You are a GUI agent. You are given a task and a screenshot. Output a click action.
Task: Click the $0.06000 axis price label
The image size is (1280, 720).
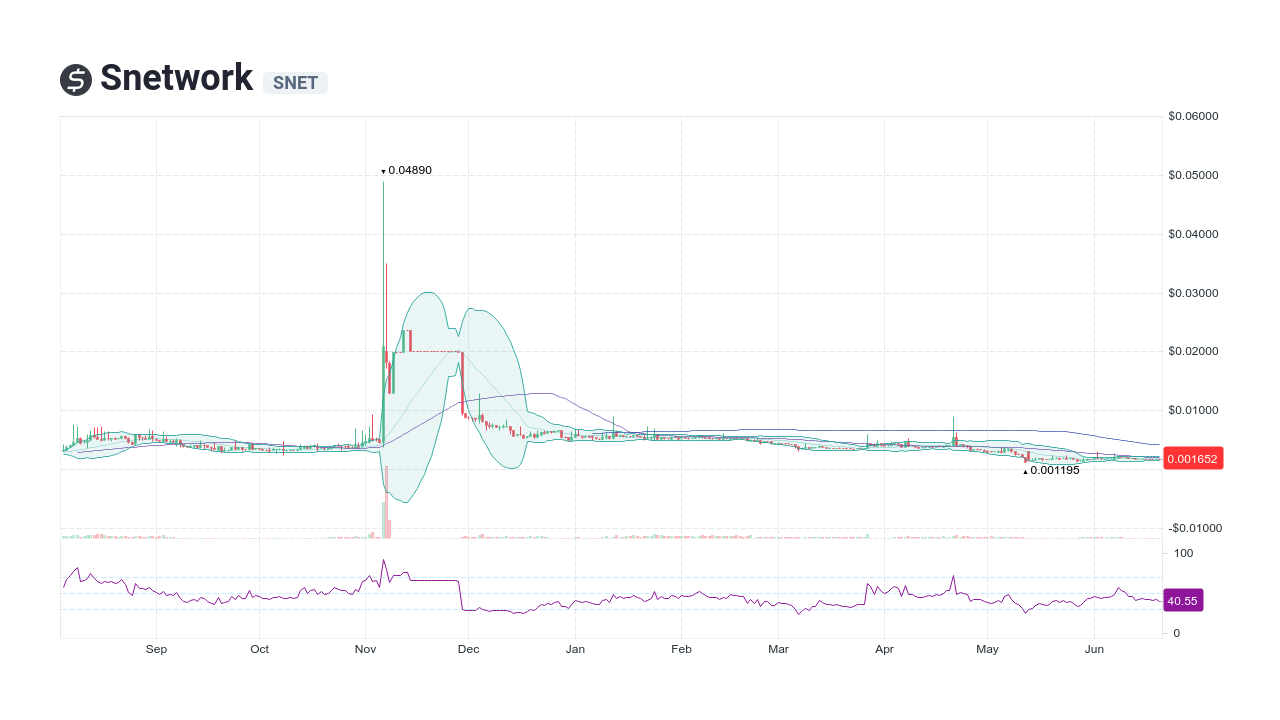point(1192,116)
